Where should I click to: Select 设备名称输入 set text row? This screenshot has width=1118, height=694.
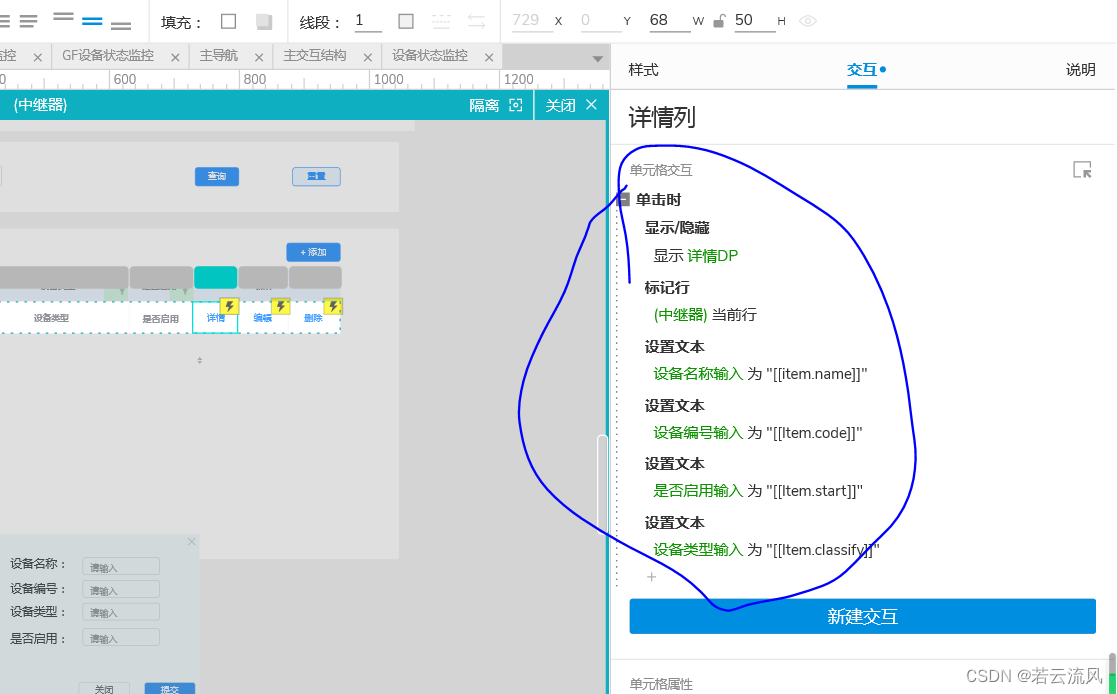760,374
